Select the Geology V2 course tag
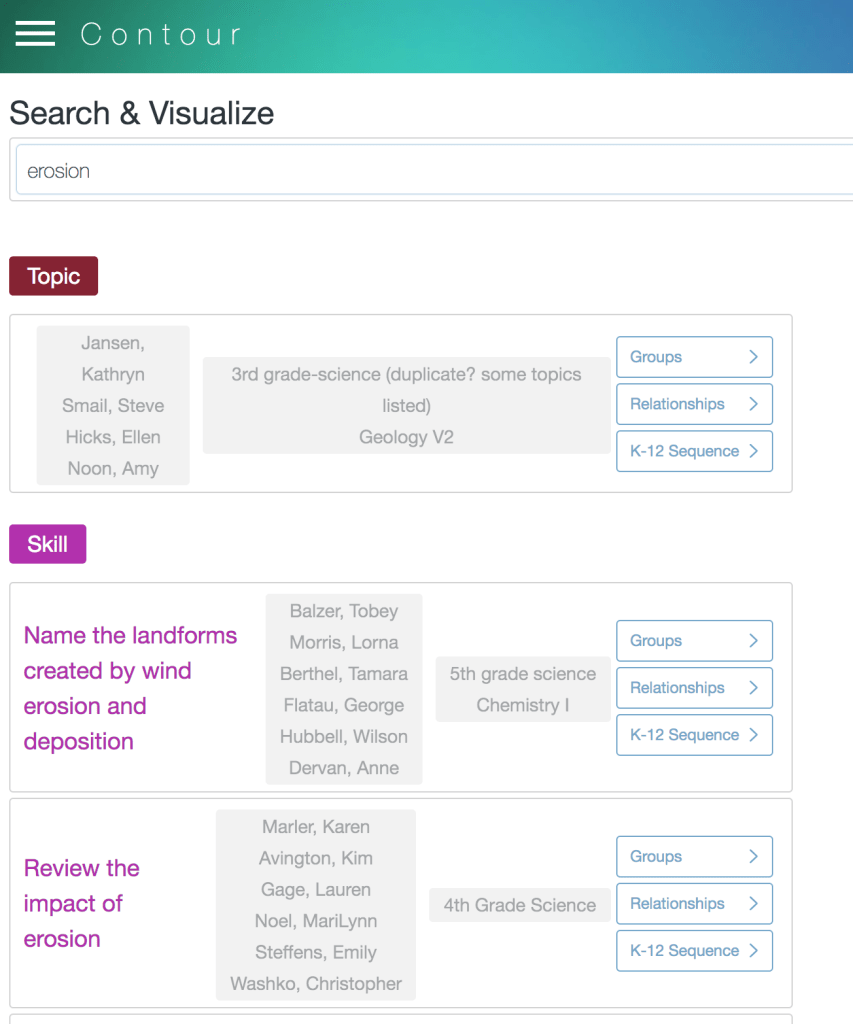The image size is (853, 1024). point(406,437)
